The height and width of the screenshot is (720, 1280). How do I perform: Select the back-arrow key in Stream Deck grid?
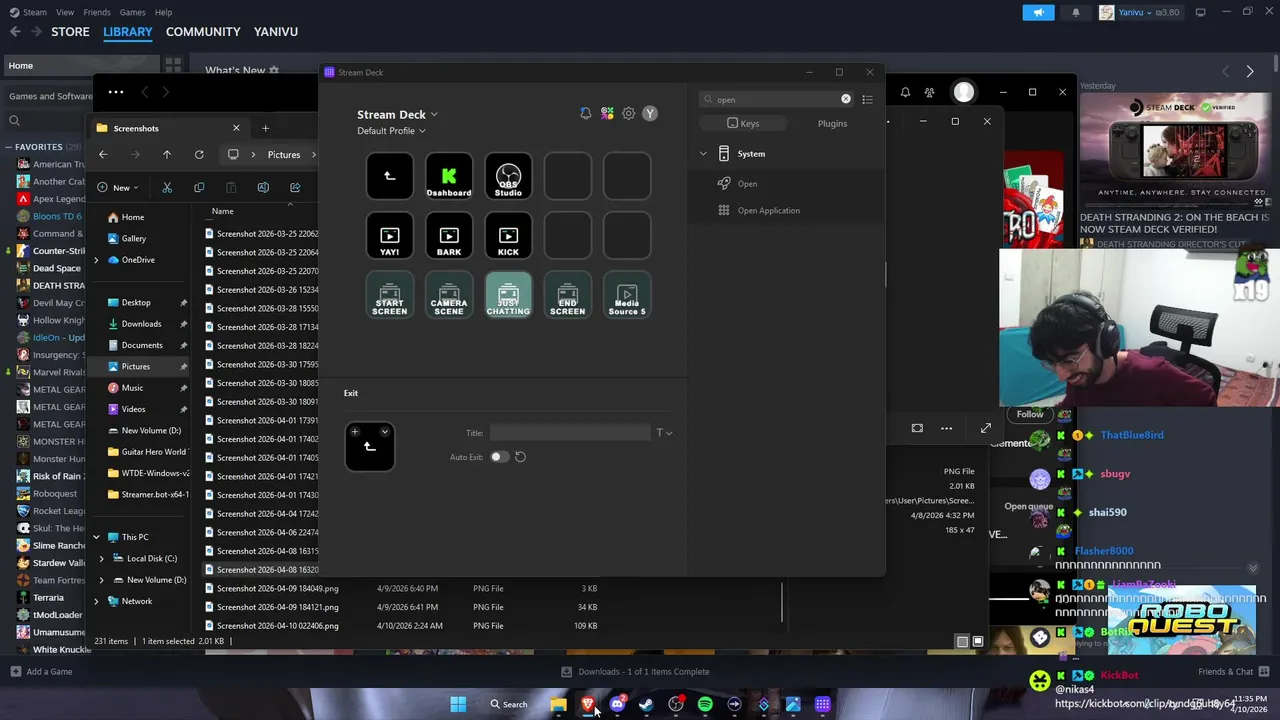click(389, 177)
